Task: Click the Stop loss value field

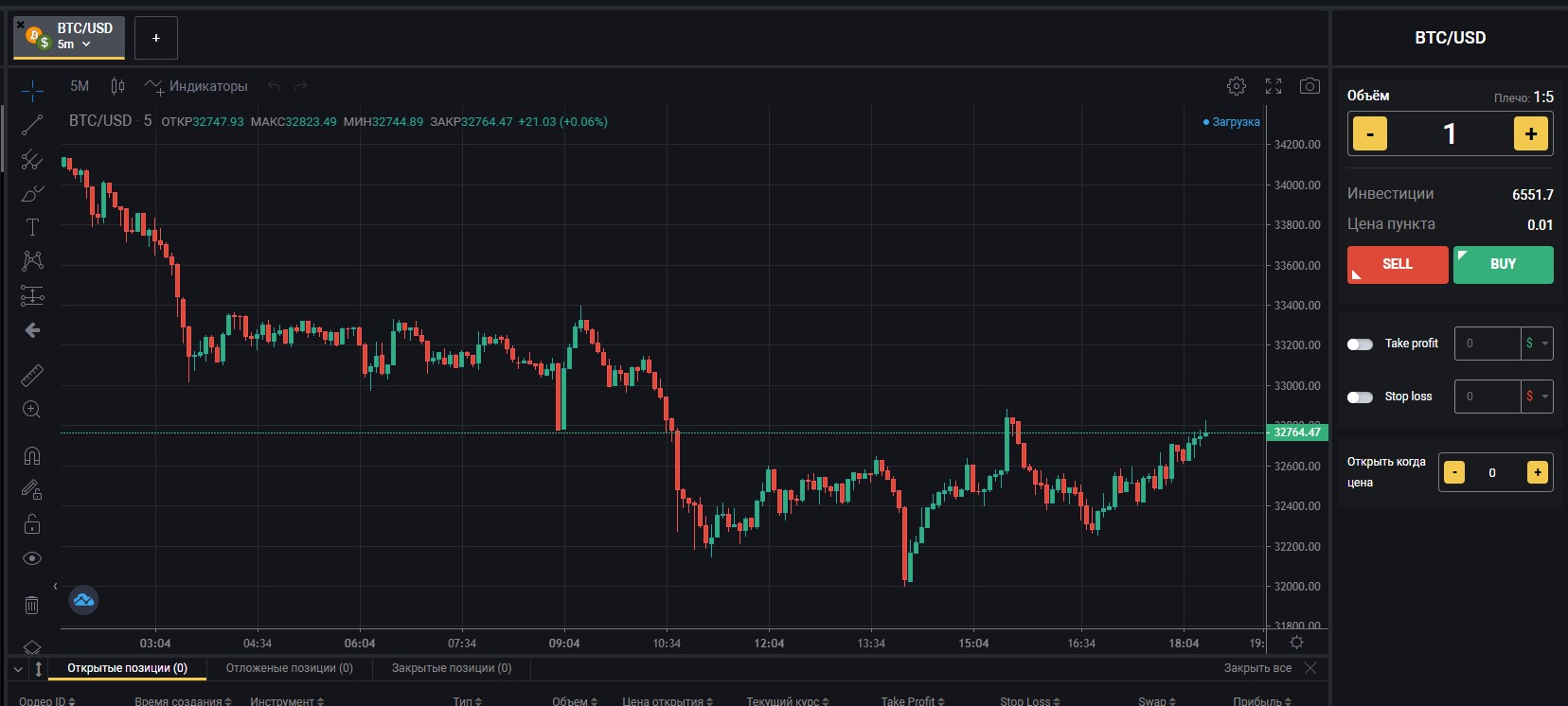Action: 1488,397
